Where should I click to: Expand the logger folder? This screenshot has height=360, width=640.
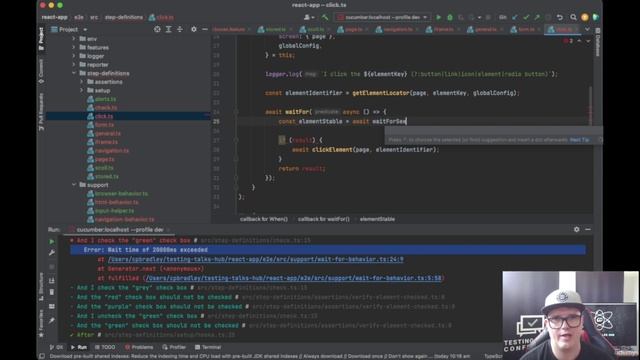(74, 56)
